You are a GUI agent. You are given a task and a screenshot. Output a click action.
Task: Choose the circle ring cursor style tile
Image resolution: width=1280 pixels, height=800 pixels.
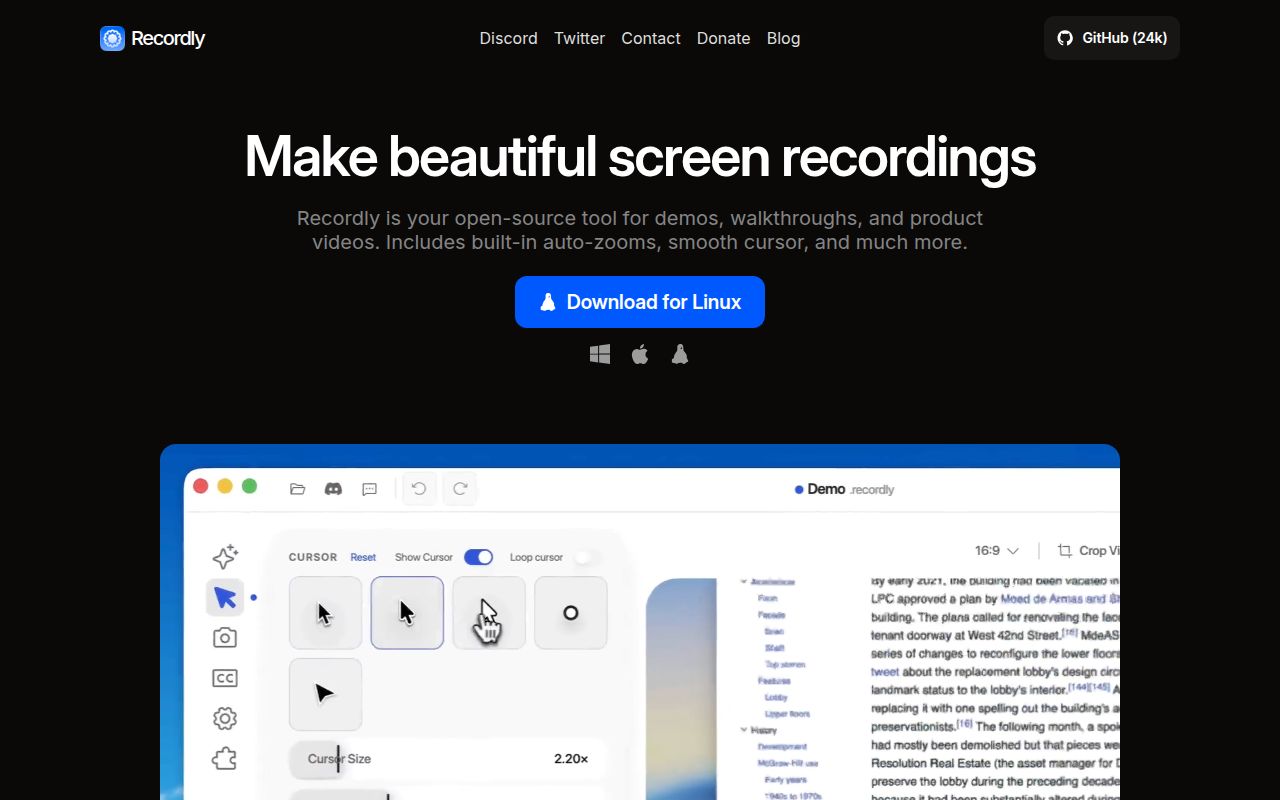(x=571, y=613)
